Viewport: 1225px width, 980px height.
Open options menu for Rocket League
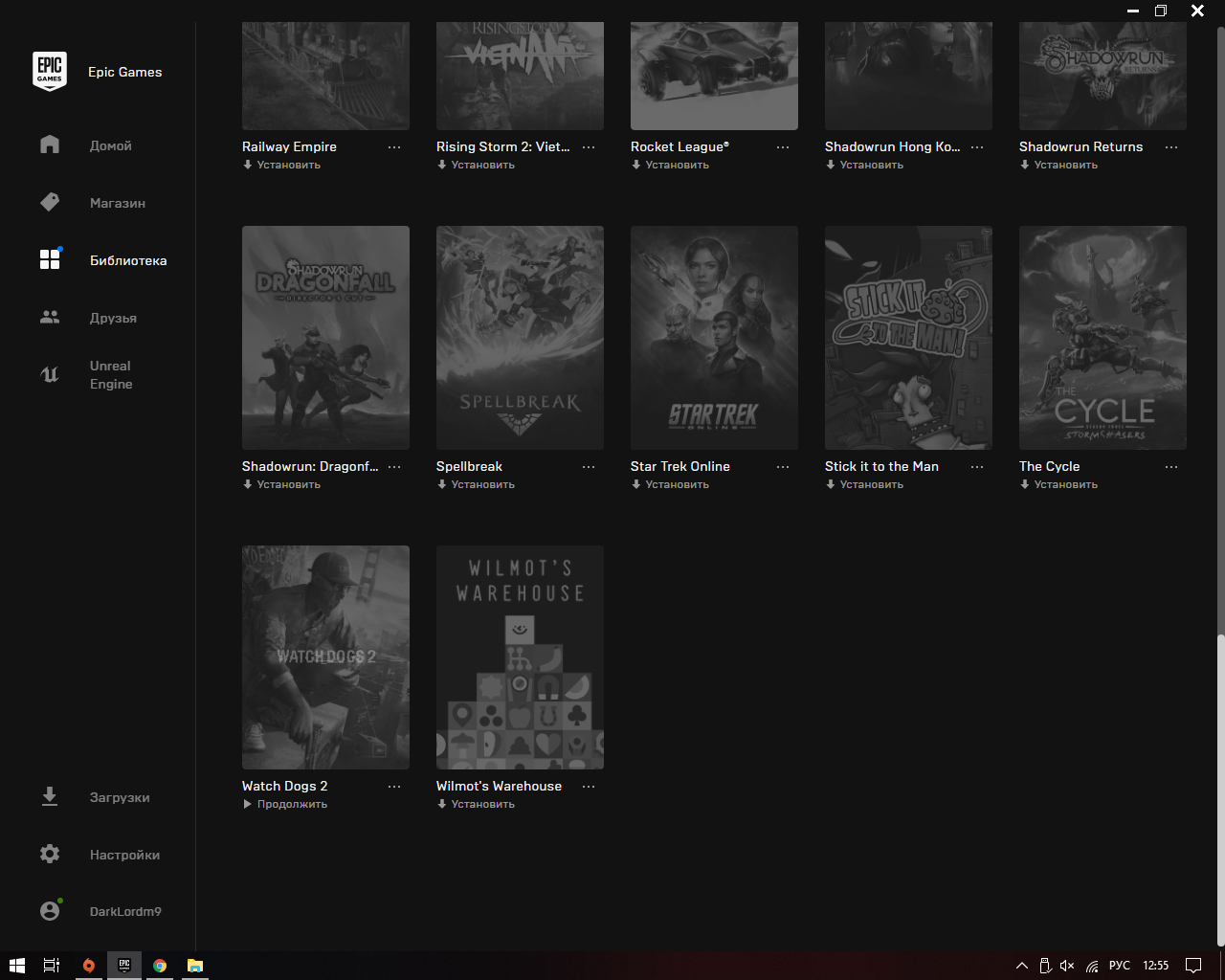(783, 147)
